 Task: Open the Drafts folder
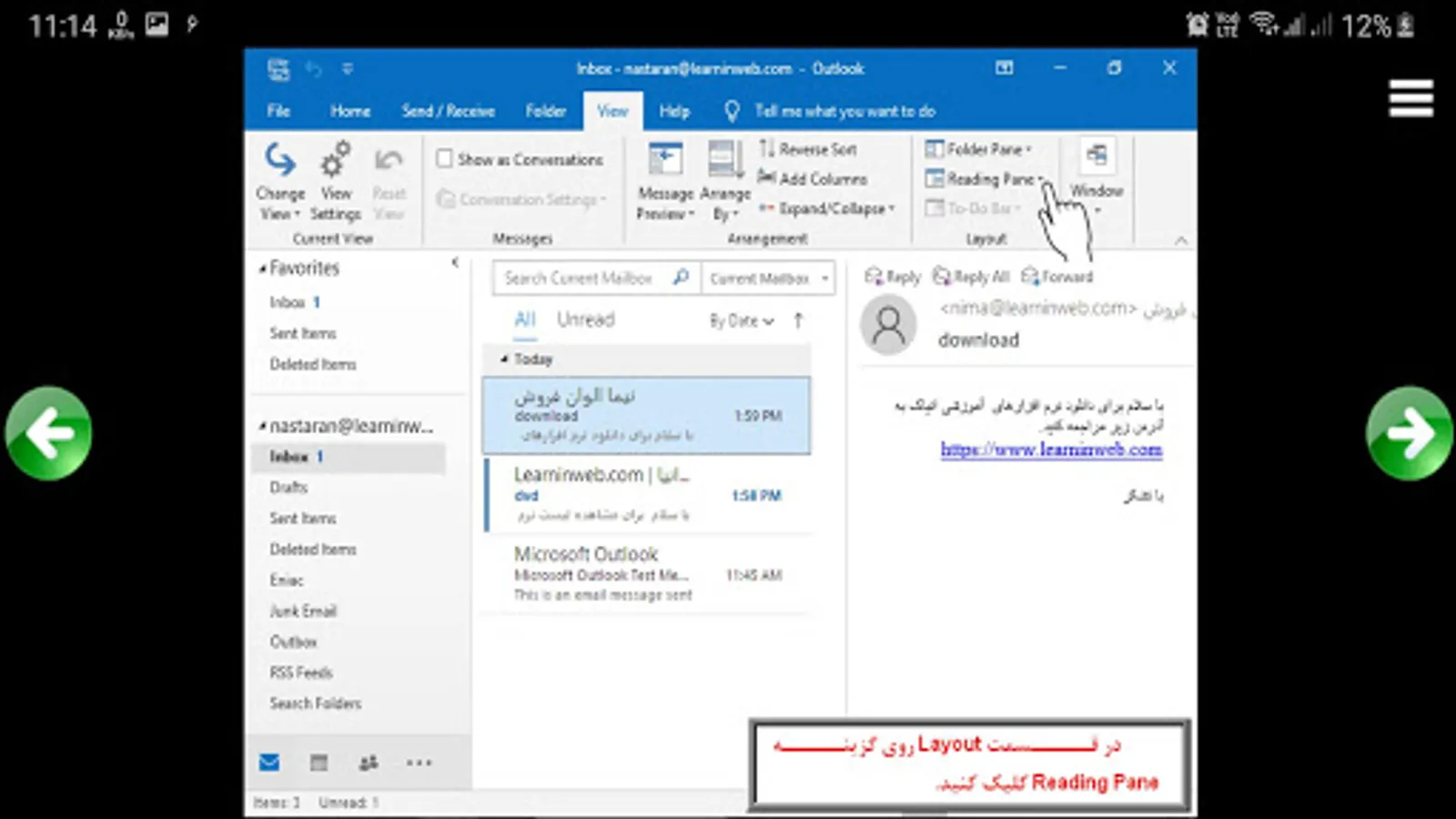point(288,488)
